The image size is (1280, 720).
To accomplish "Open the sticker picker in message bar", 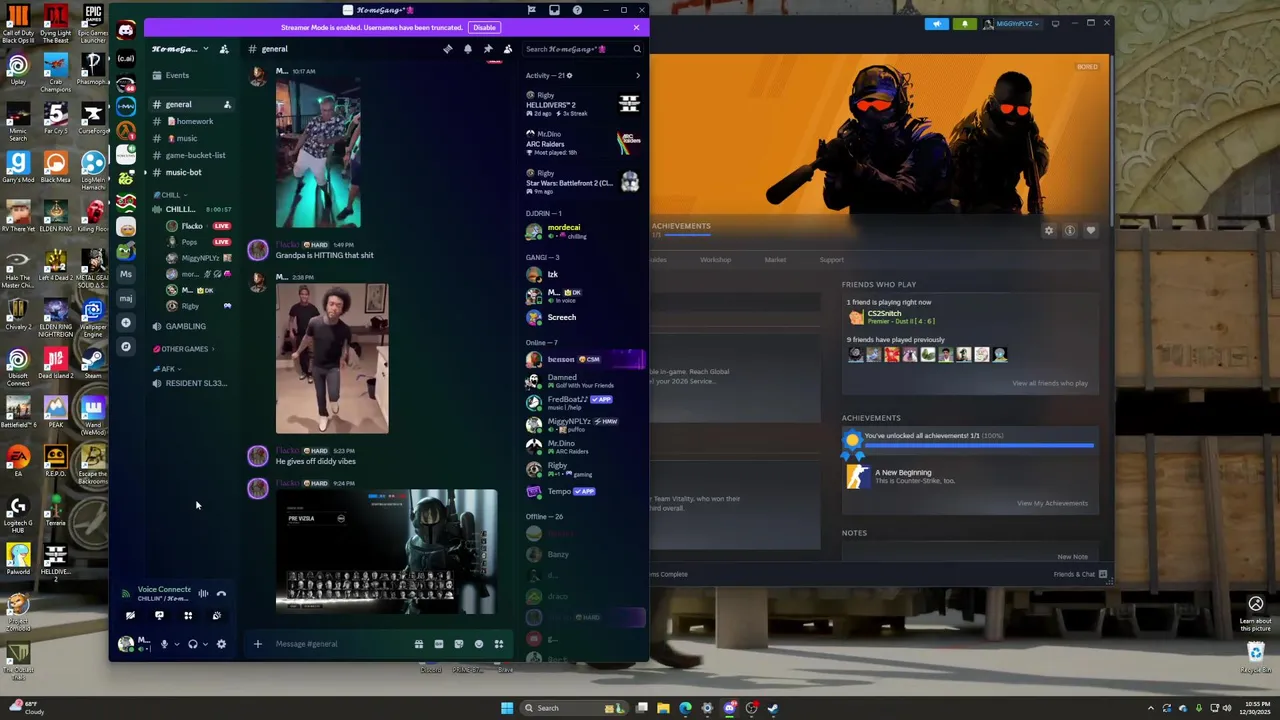I will coord(458,644).
